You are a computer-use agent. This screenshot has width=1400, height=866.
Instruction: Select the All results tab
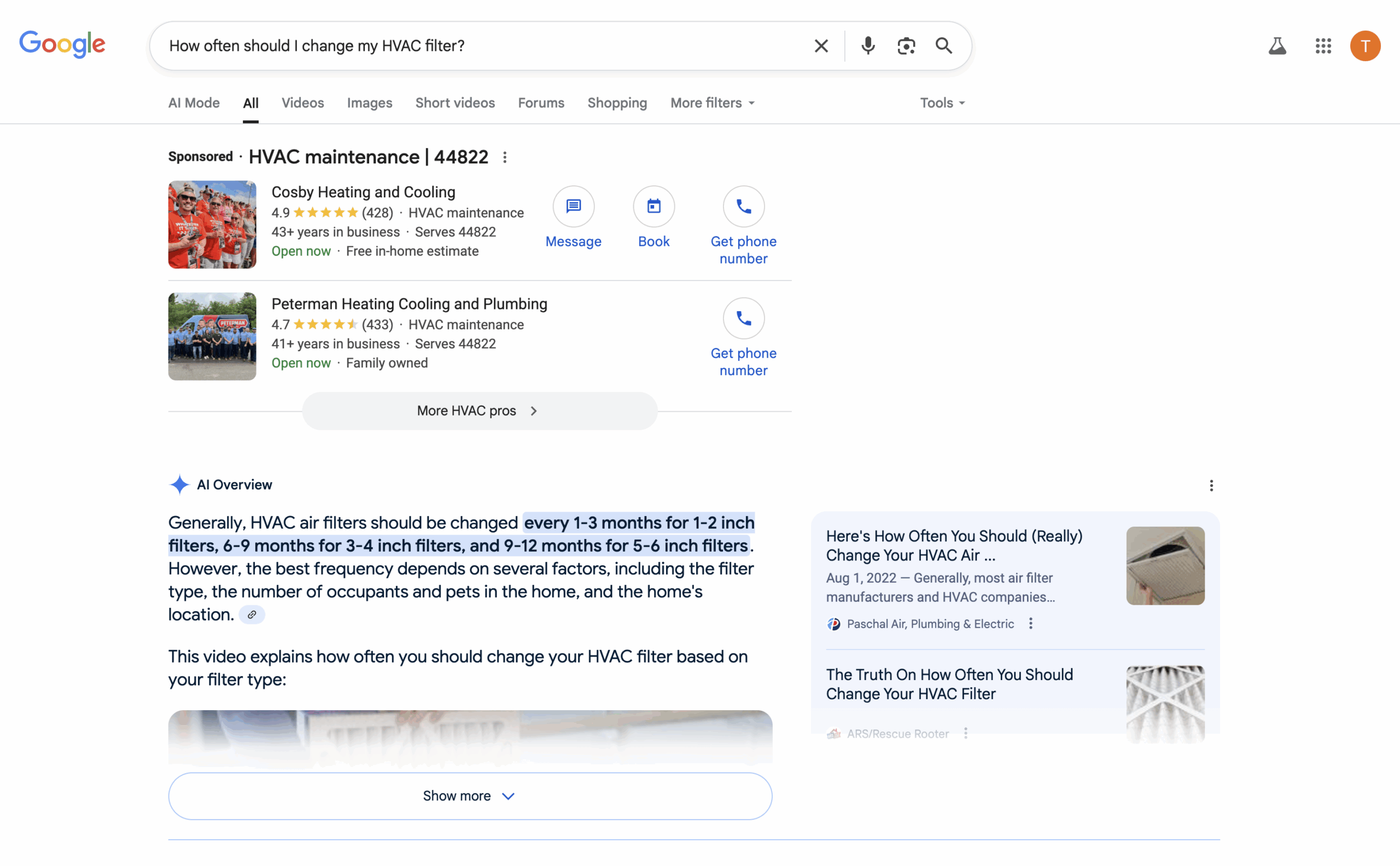tap(250, 103)
